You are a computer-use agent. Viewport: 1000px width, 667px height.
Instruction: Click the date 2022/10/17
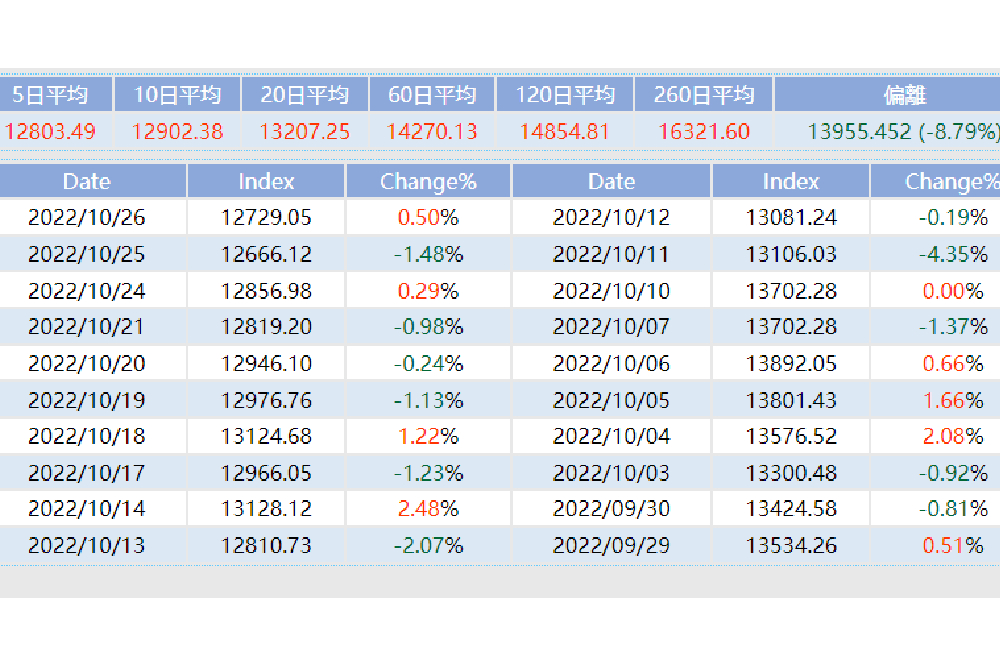(87, 473)
